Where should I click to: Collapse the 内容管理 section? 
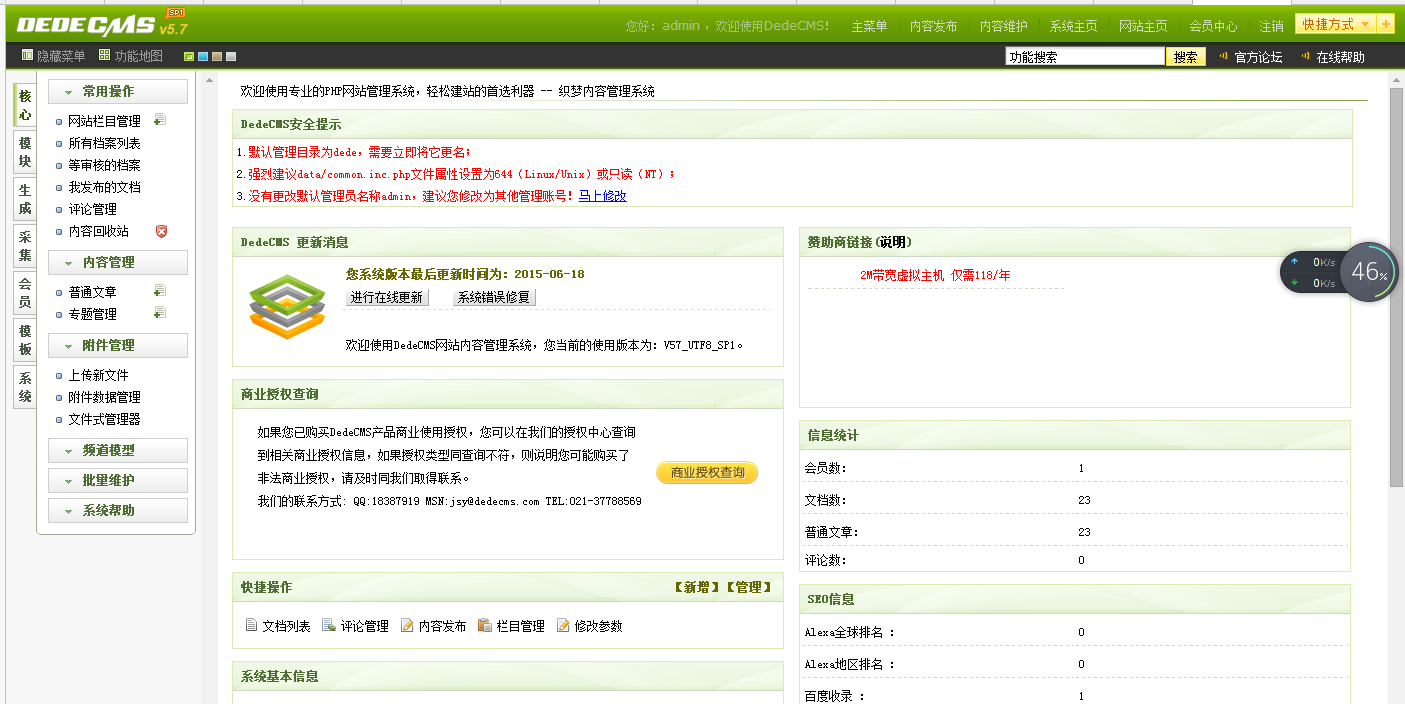point(118,262)
